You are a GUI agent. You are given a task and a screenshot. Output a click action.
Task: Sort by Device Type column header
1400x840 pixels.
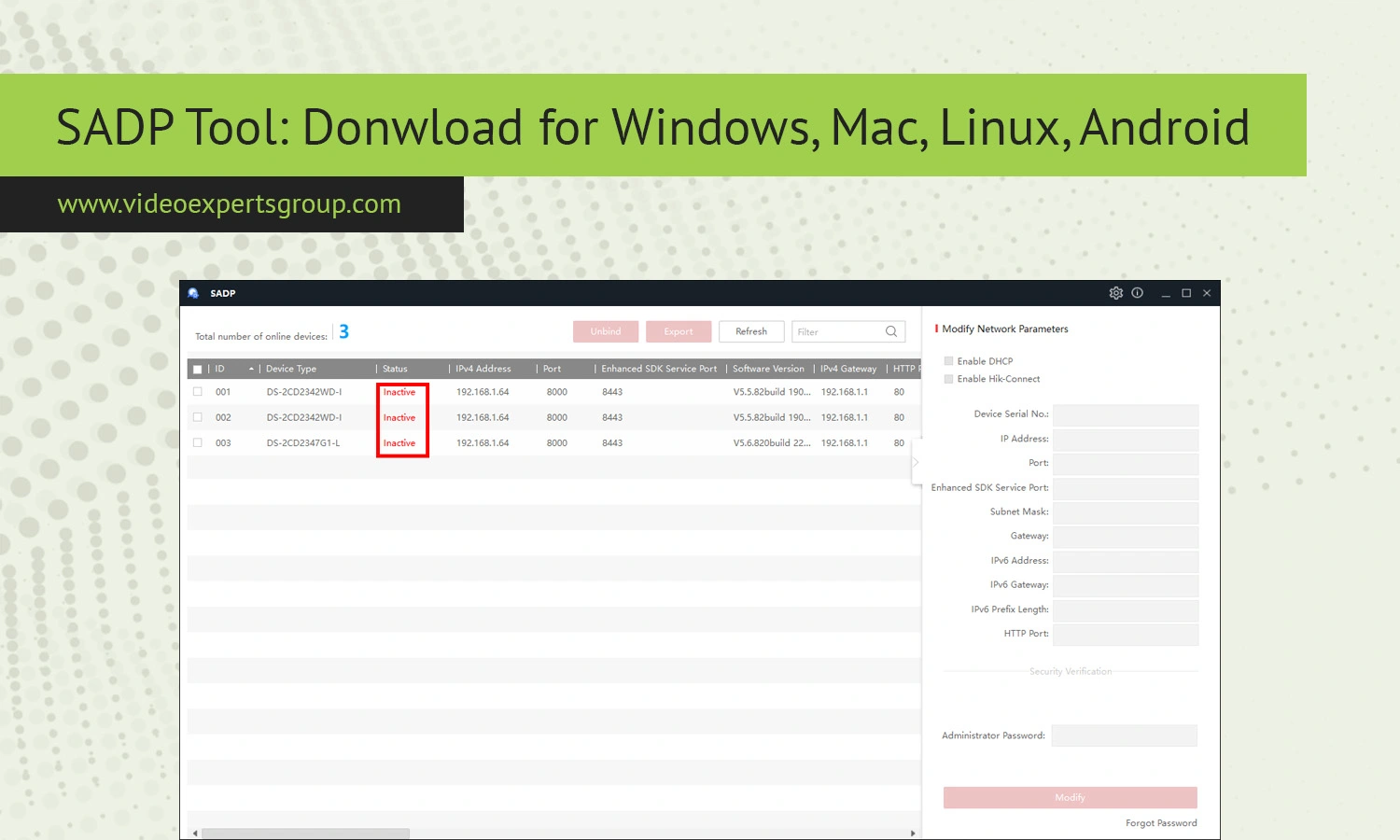pos(291,369)
